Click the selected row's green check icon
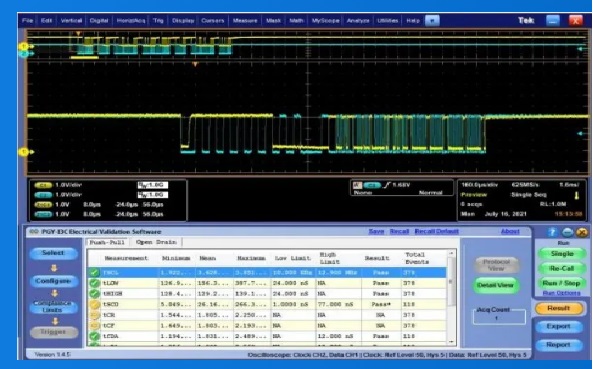 click(94, 273)
